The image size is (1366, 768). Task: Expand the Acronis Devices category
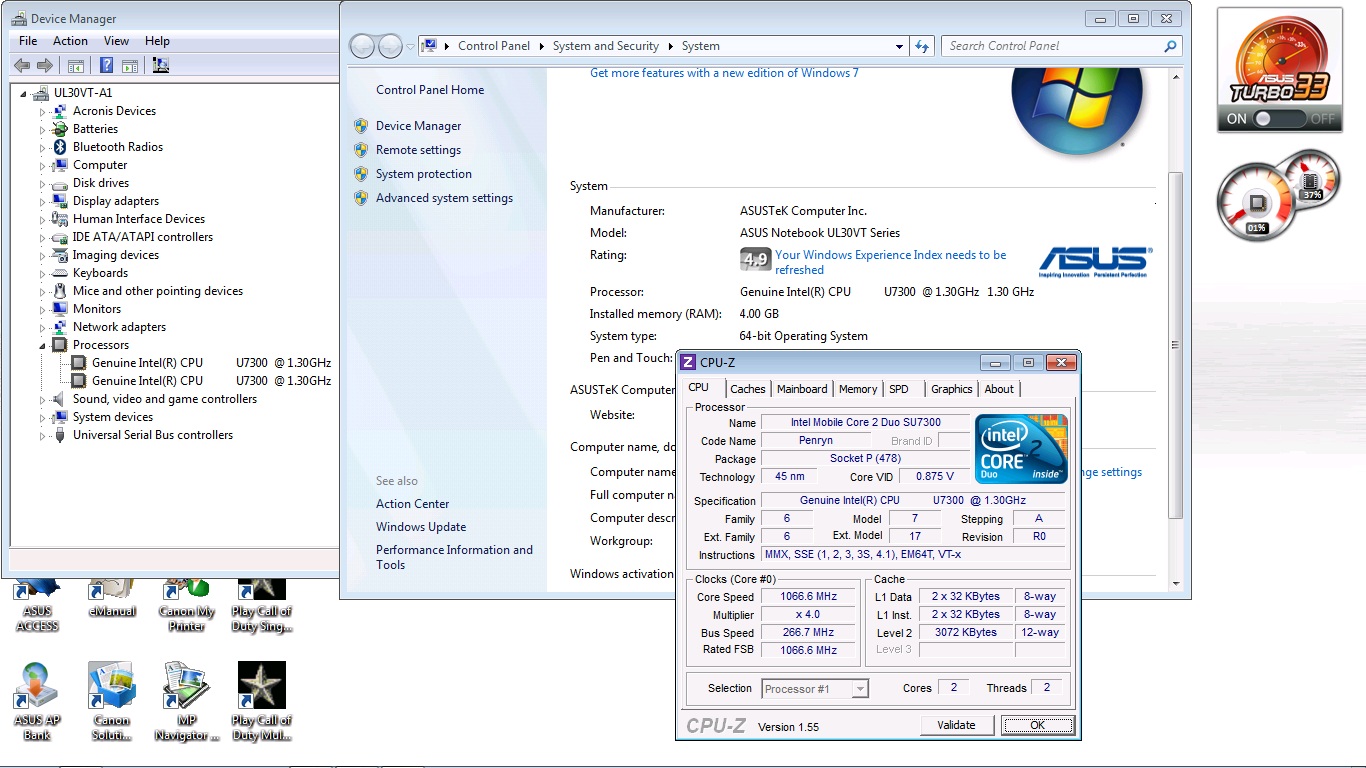pos(43,111)
